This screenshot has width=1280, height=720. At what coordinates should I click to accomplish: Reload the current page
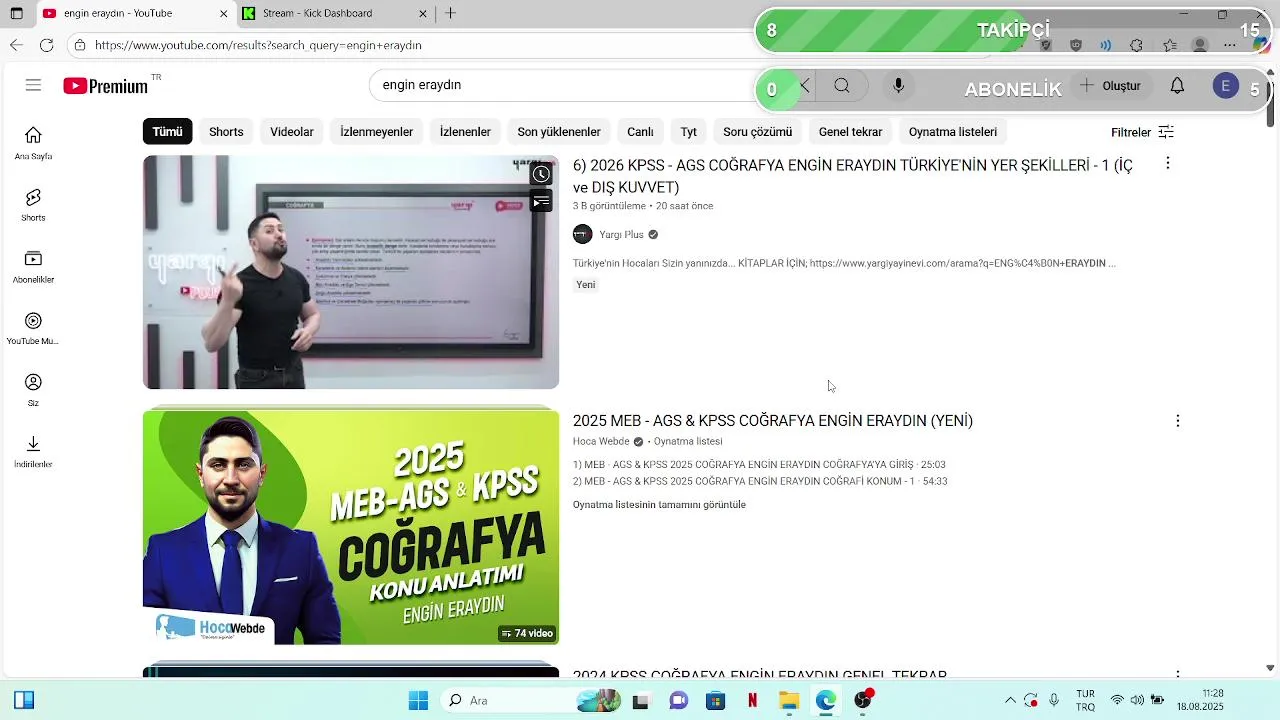pyautogui.click(x=46, y=45)
